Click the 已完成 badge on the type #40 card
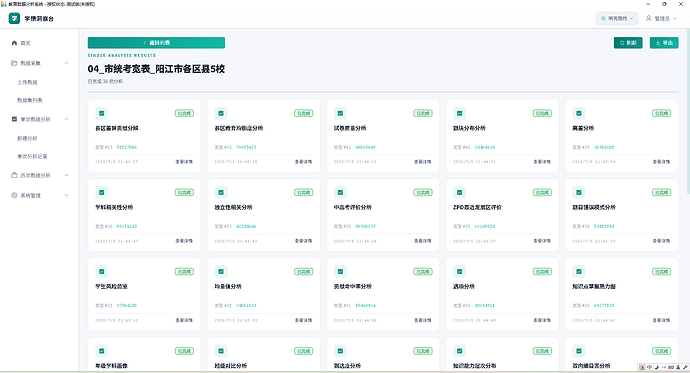The image size is (690, 373). pyautogui.click(x=542, y=113)
